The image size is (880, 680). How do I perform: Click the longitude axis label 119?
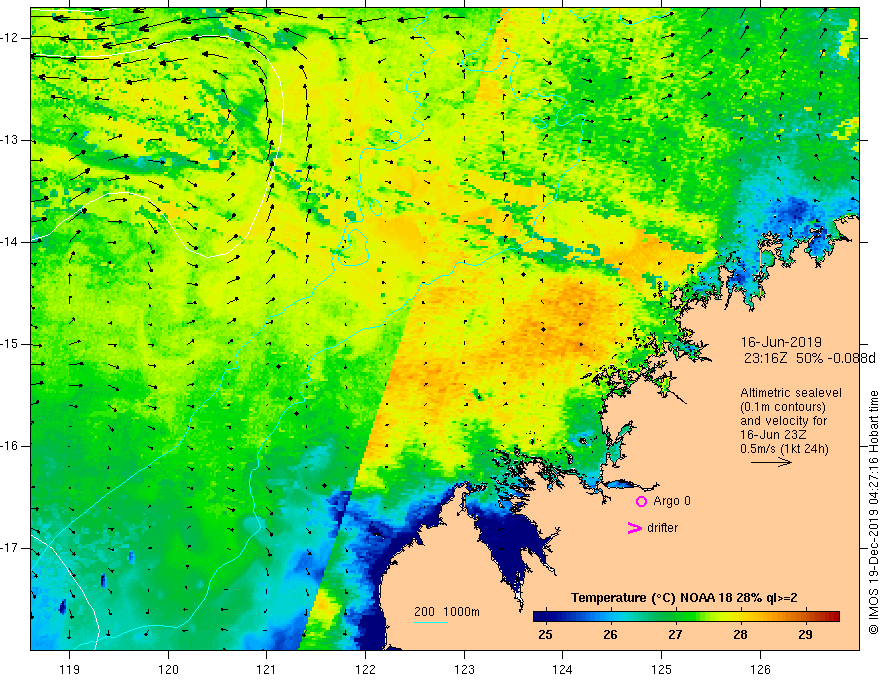pos(70,669)
